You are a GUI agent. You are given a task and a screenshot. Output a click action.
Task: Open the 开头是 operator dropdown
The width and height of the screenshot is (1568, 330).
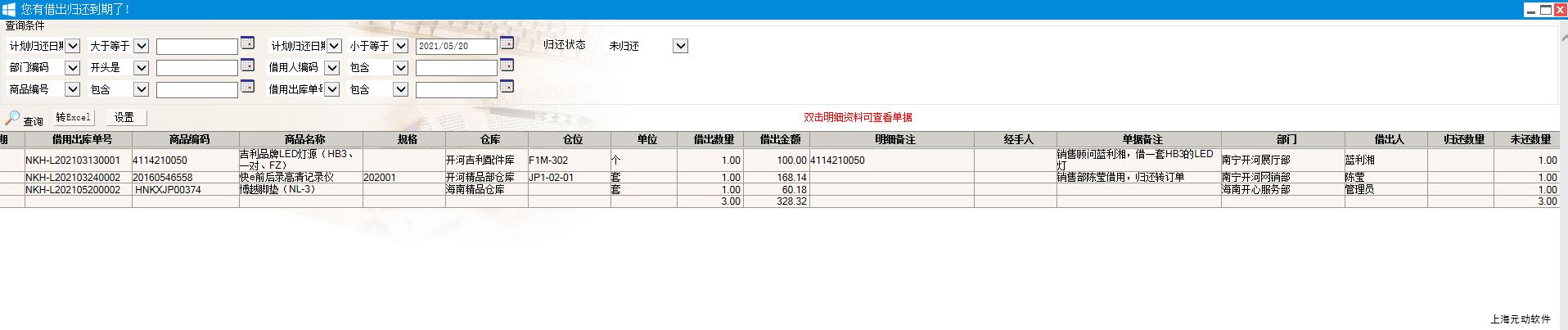[x=141, y=68]
